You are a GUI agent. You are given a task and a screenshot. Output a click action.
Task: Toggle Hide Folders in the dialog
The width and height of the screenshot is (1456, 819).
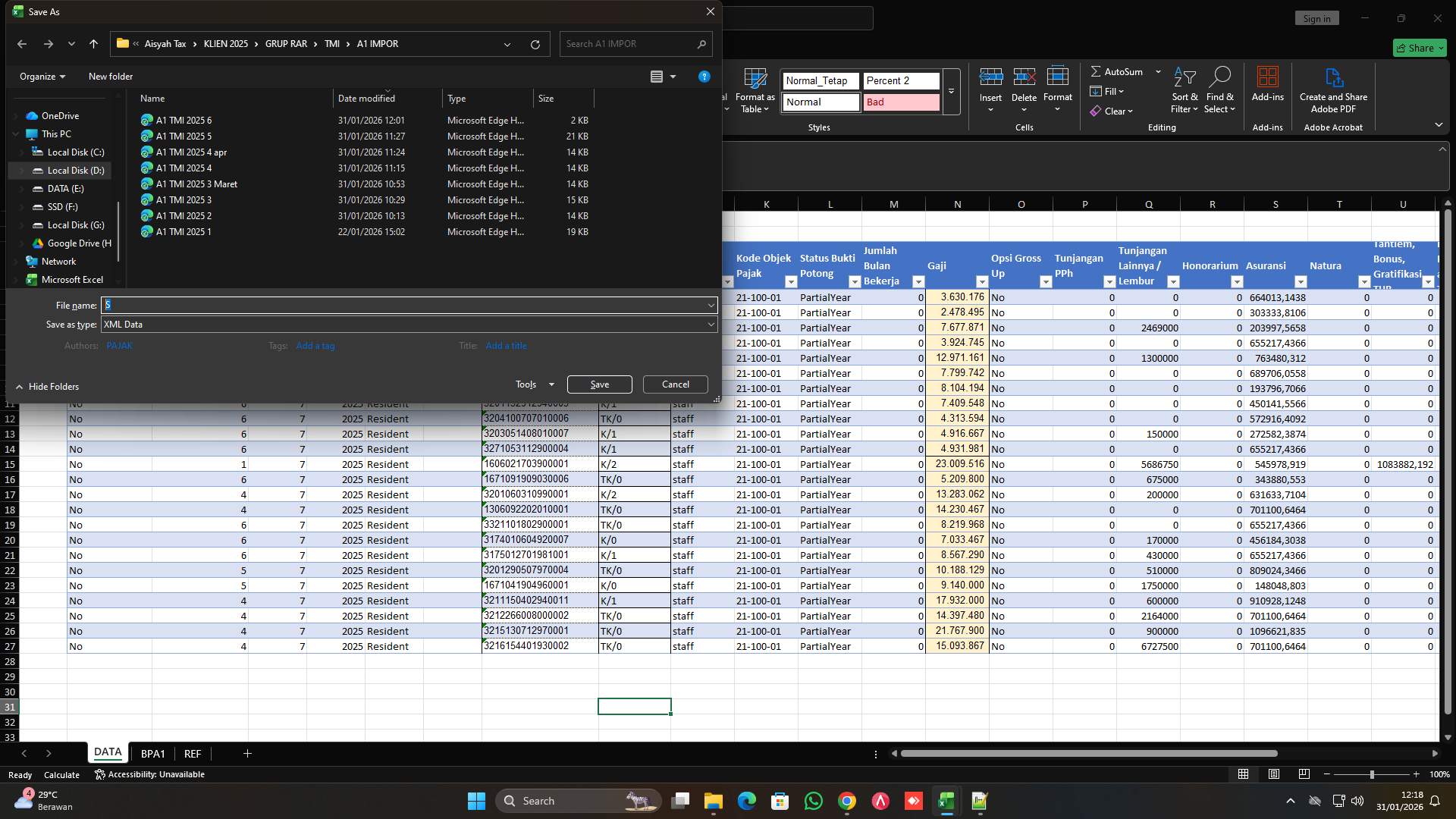[47, 387]
